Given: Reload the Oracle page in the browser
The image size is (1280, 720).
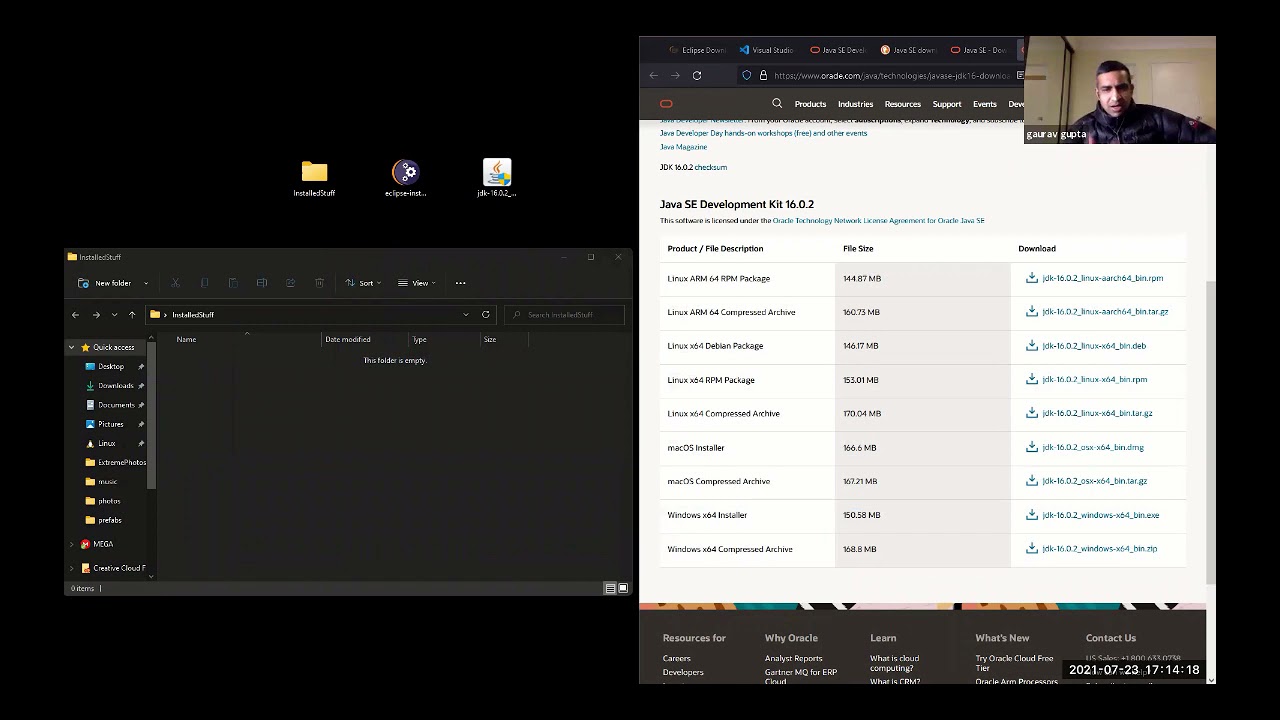Looking at the screenshot, I should [x=697, y=75].
